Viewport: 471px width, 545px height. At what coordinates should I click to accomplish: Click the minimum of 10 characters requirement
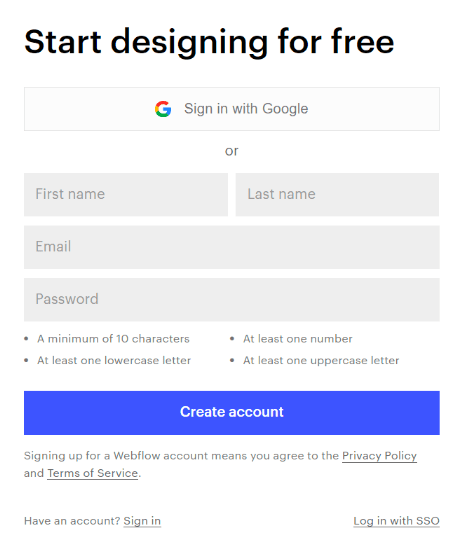113,339
